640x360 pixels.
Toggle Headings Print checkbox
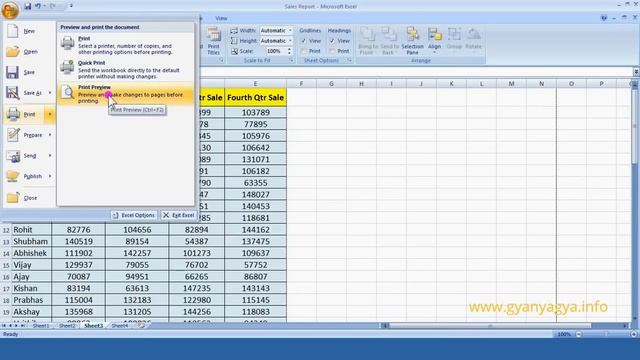click(332, 51)
